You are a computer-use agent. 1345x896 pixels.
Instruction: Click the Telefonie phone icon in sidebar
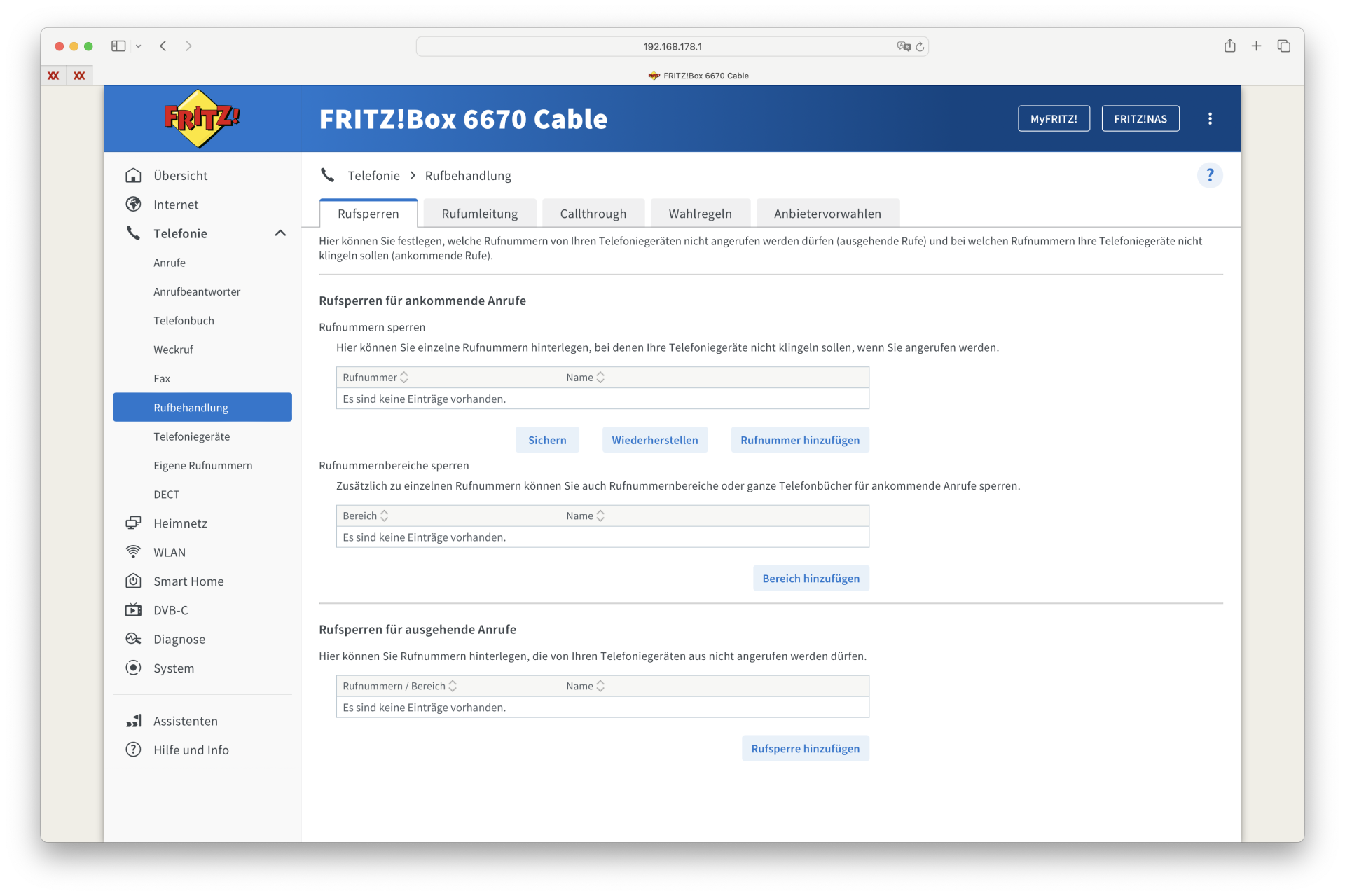(133, 233)
